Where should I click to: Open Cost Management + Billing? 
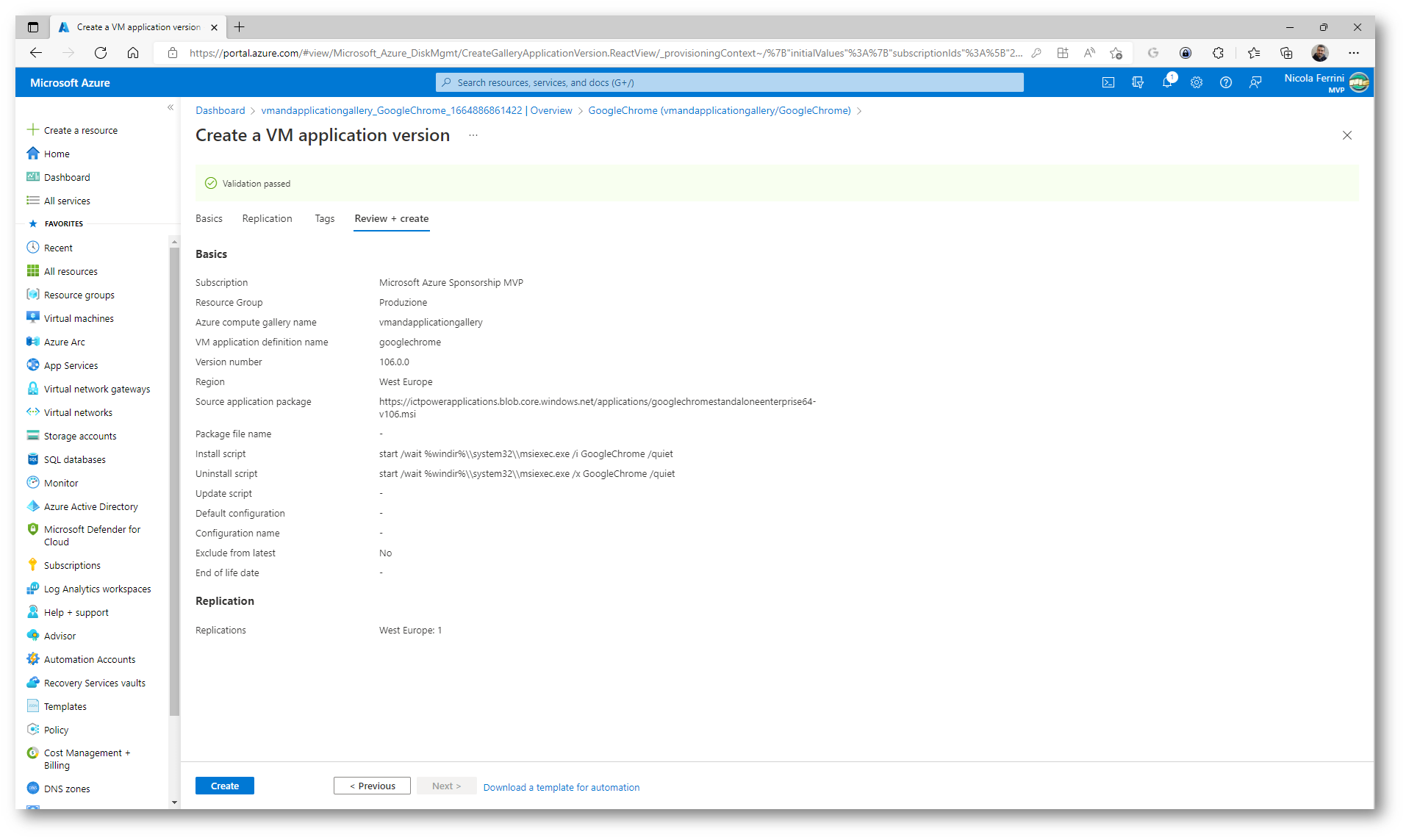coord(79,758)
